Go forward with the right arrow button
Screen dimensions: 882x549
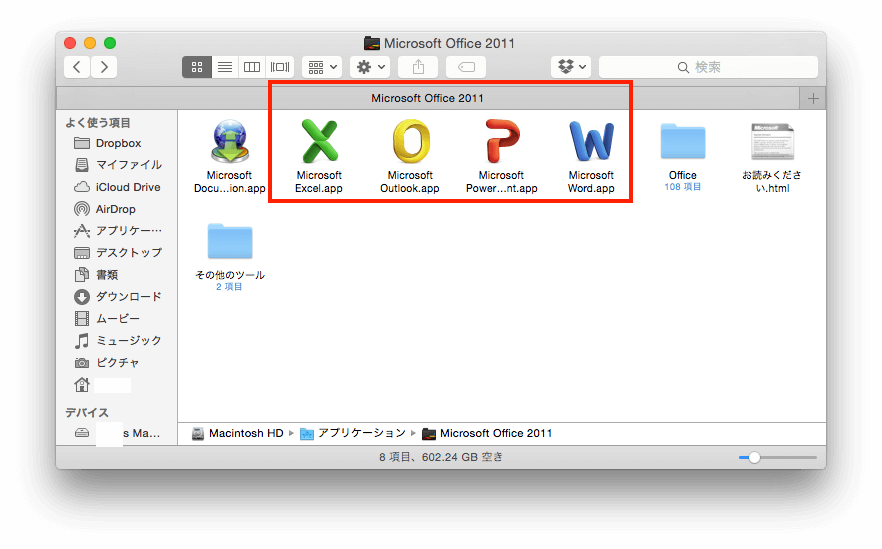pos(104,67)
